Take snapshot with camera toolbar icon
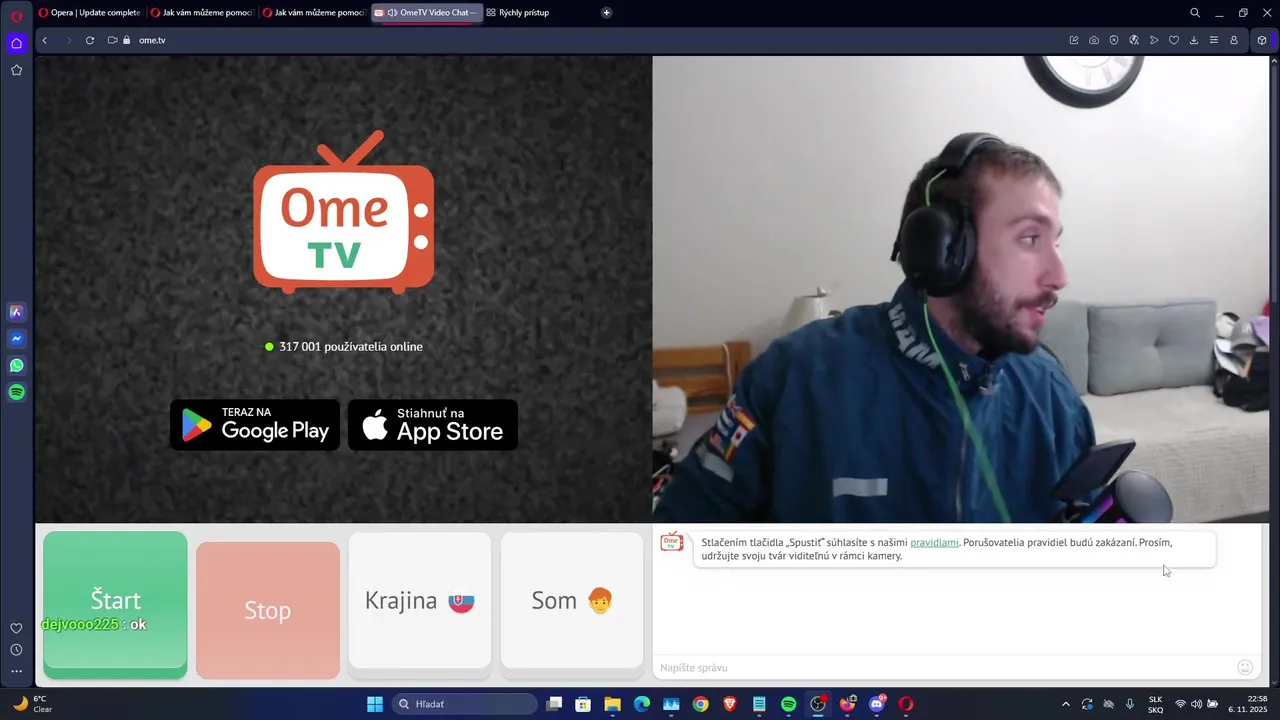This screenshot has width=1280, height=720. (1094, 40)
